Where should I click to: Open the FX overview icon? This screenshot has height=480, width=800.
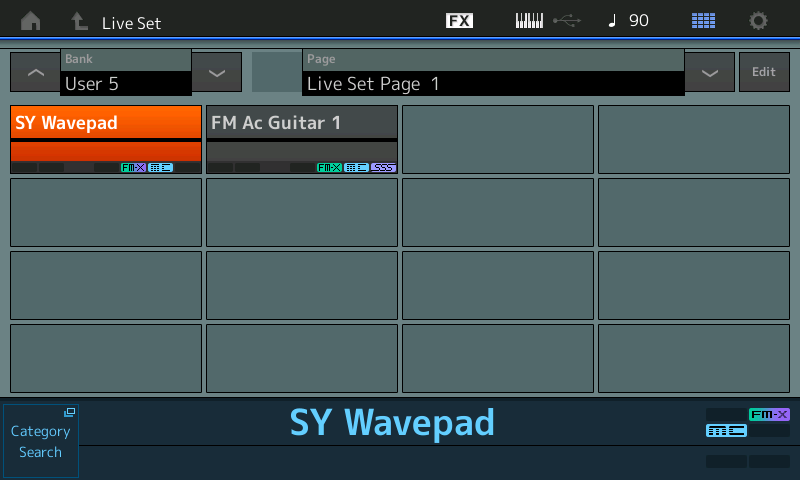click(x=459, y=21)
